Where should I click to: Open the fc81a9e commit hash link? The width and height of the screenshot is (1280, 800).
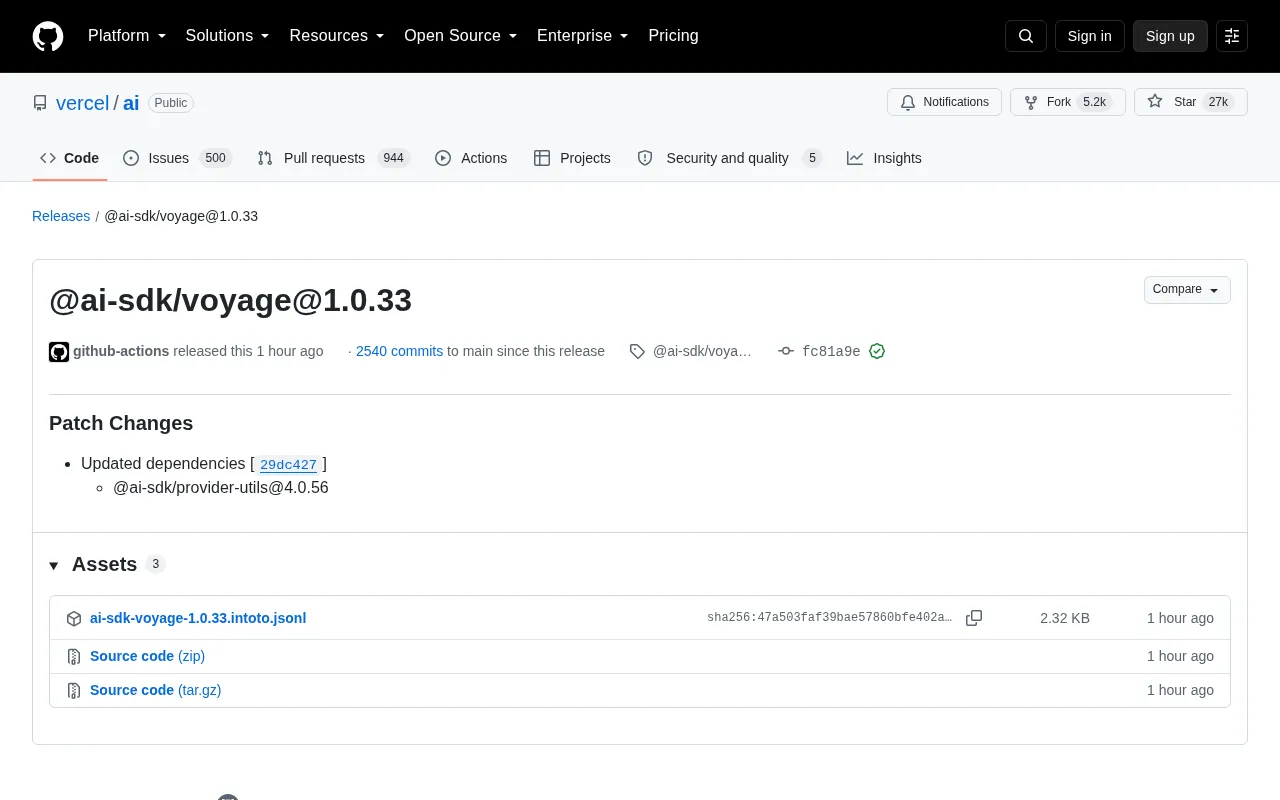pyautogui.click(x=831, y=351)
